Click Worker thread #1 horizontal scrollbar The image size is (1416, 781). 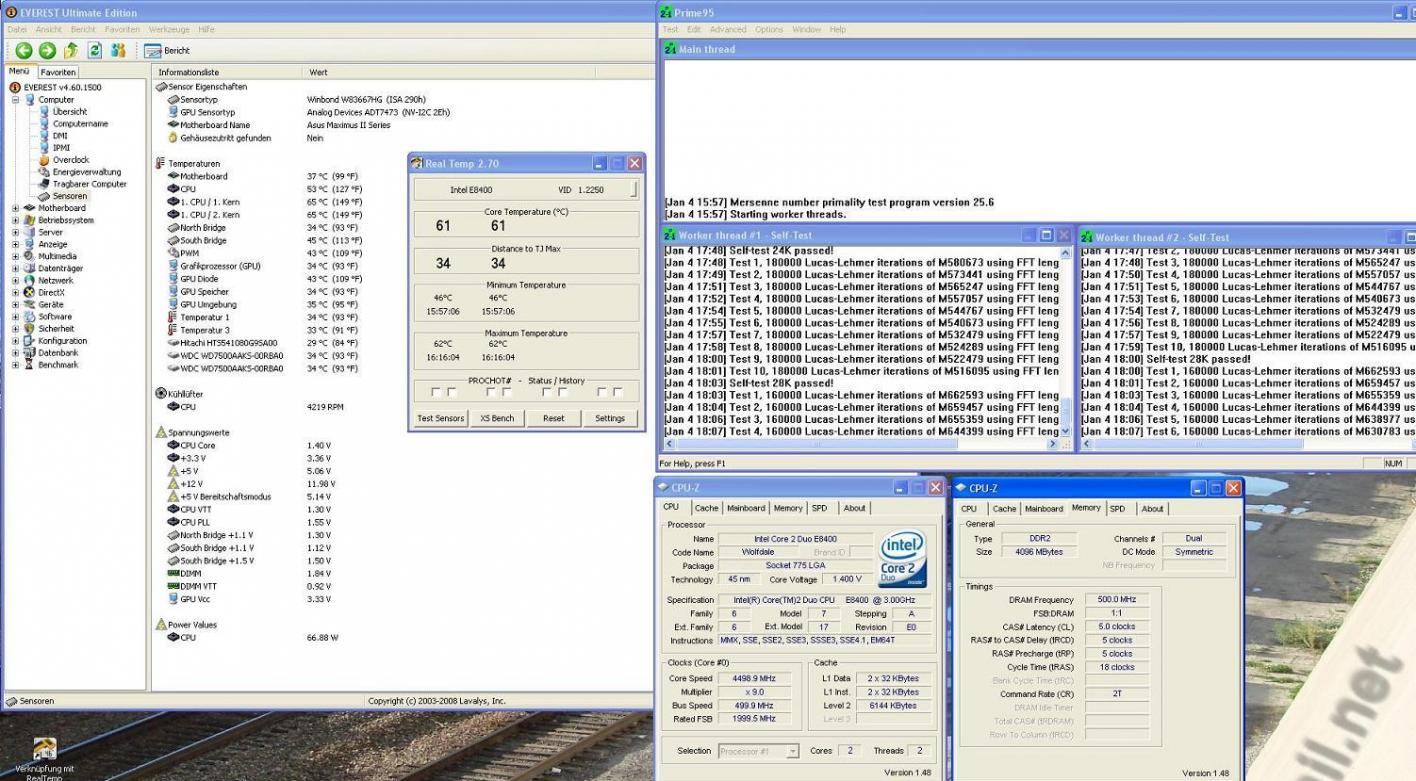[860, 444]
